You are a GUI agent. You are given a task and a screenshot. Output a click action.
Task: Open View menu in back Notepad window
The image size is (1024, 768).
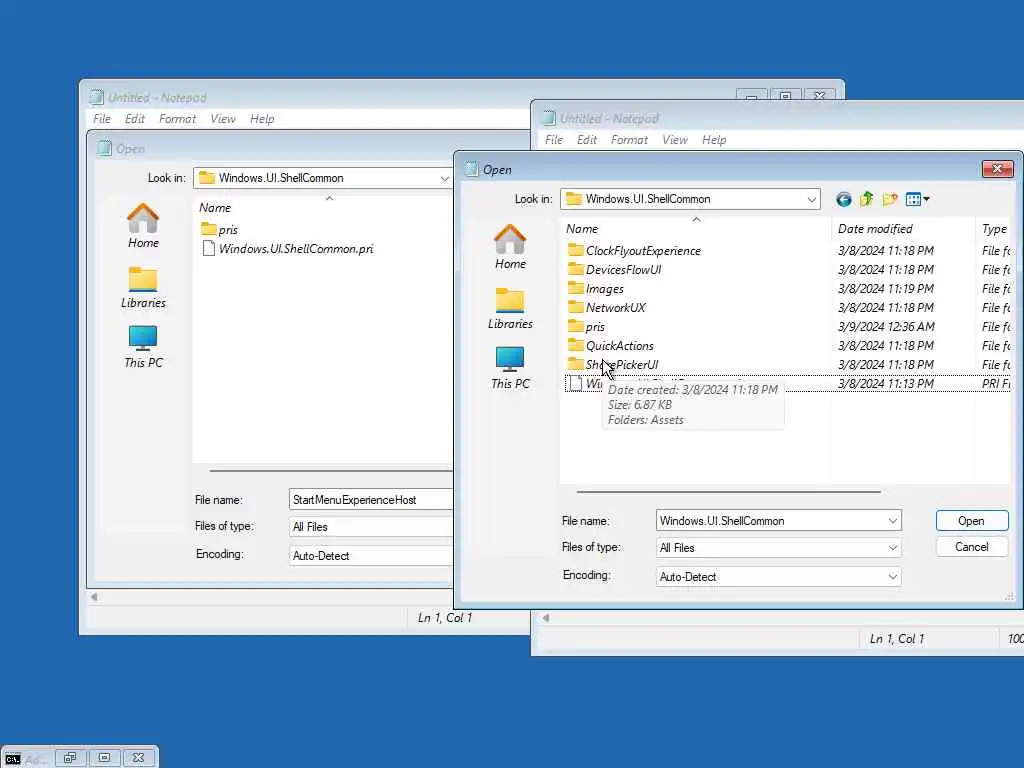click(223, 119)
